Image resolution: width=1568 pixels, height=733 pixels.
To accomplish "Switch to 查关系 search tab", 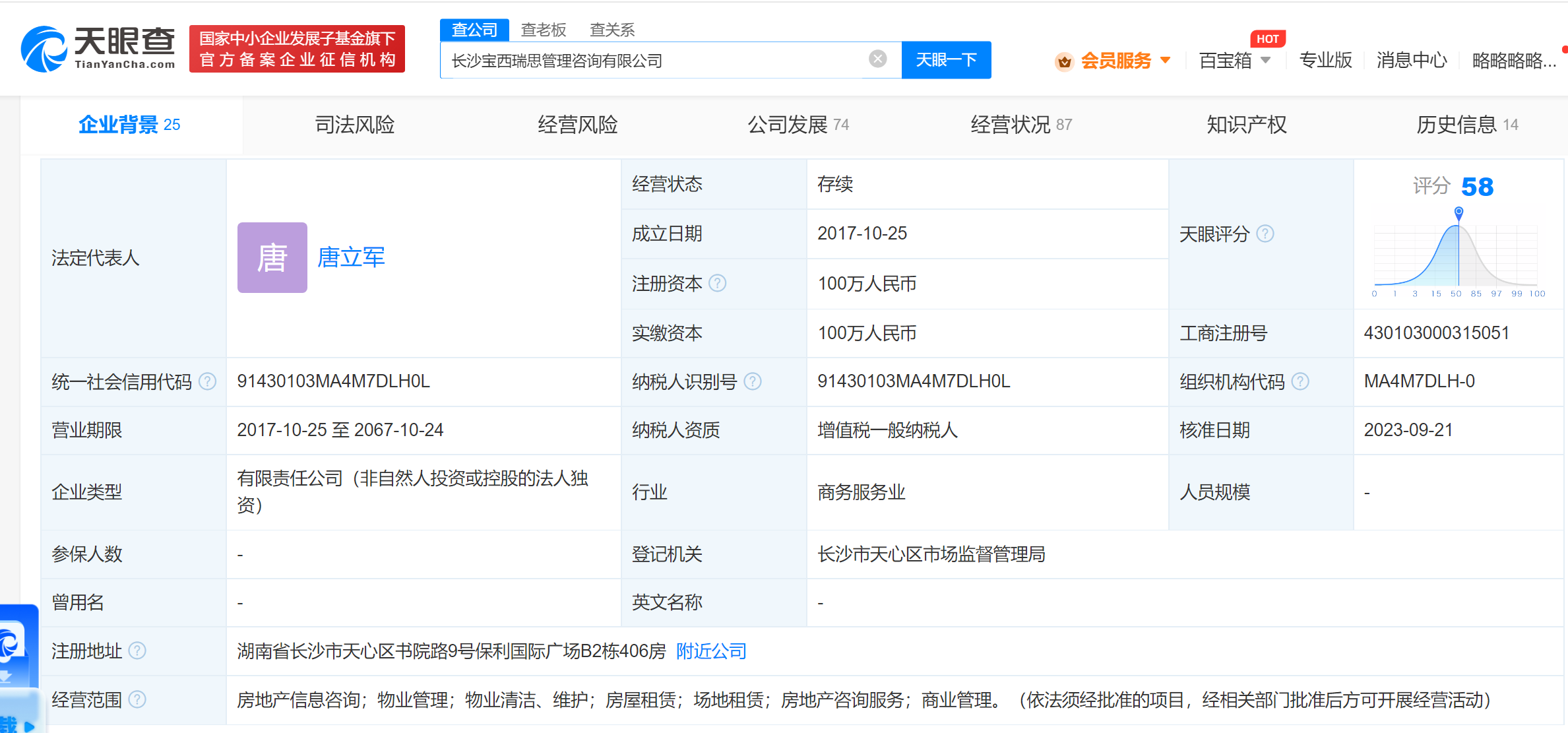I will click(x=612, y=30).
